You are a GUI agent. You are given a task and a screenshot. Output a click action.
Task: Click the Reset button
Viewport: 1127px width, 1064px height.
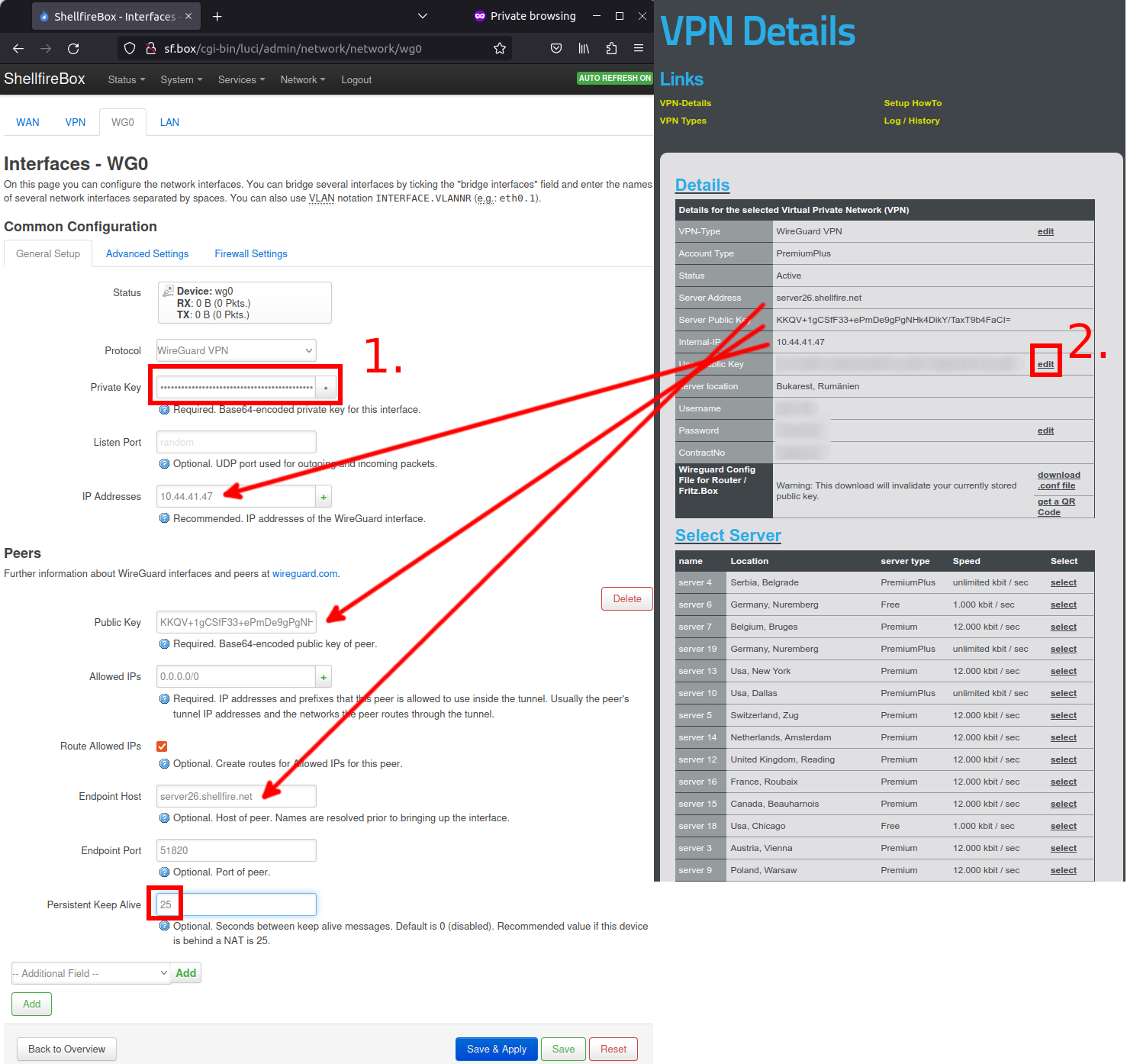tap(613, 1049)
